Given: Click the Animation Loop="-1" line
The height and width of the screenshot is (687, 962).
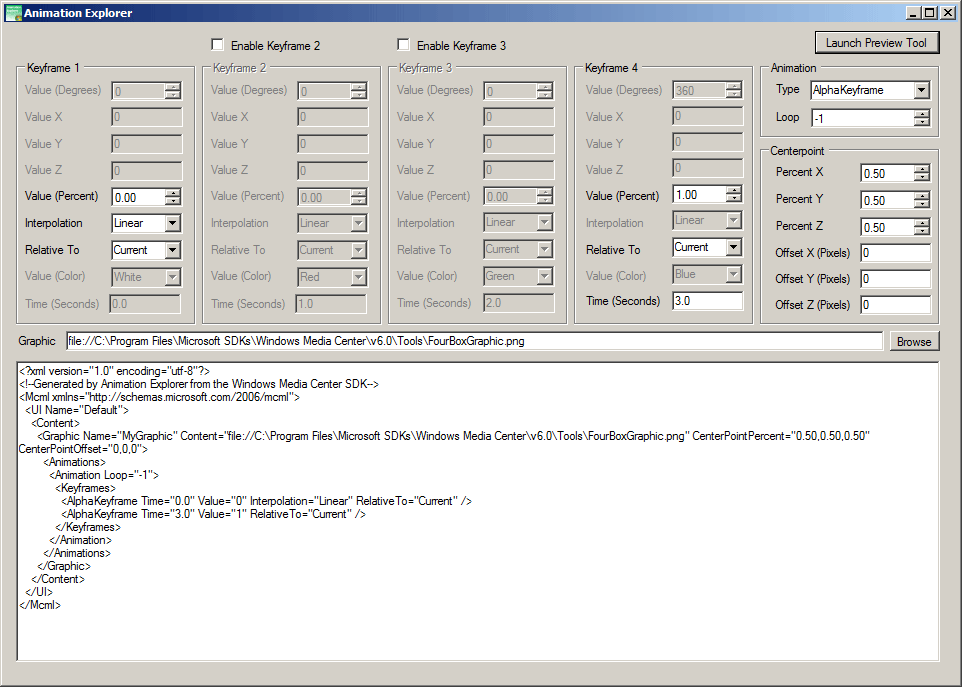Looking at the screenshot, I should click(104, 475).
